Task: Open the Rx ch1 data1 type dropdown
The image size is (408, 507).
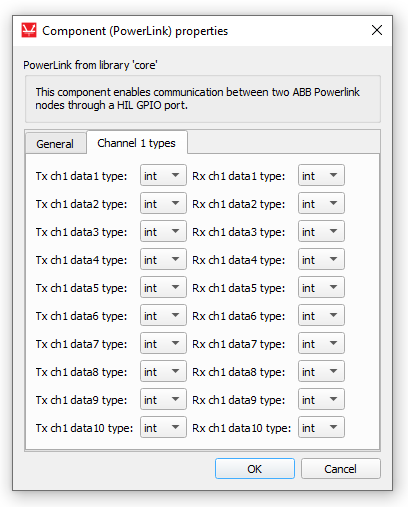Action: 321,175
